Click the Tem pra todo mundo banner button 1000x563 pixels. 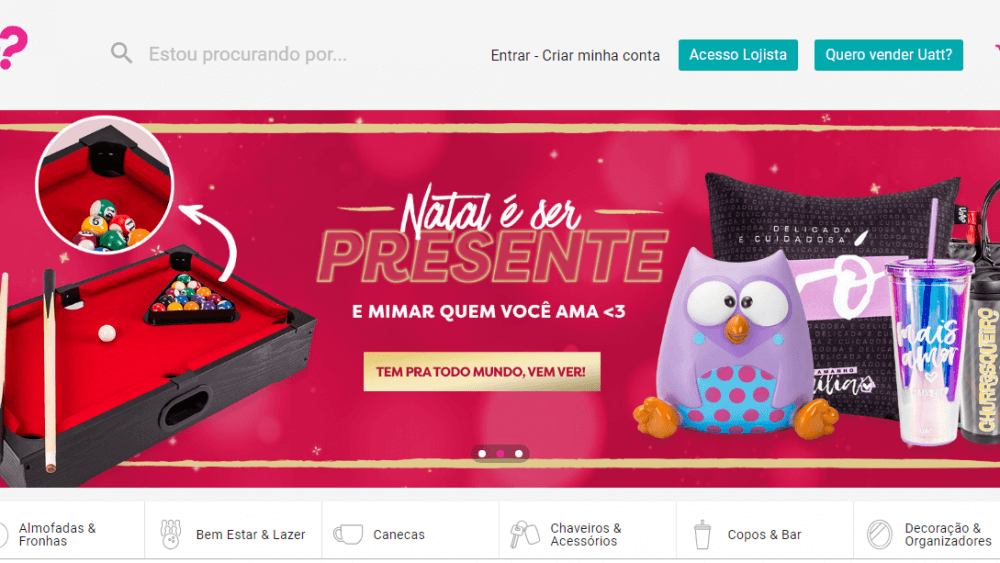click(482, 372)
